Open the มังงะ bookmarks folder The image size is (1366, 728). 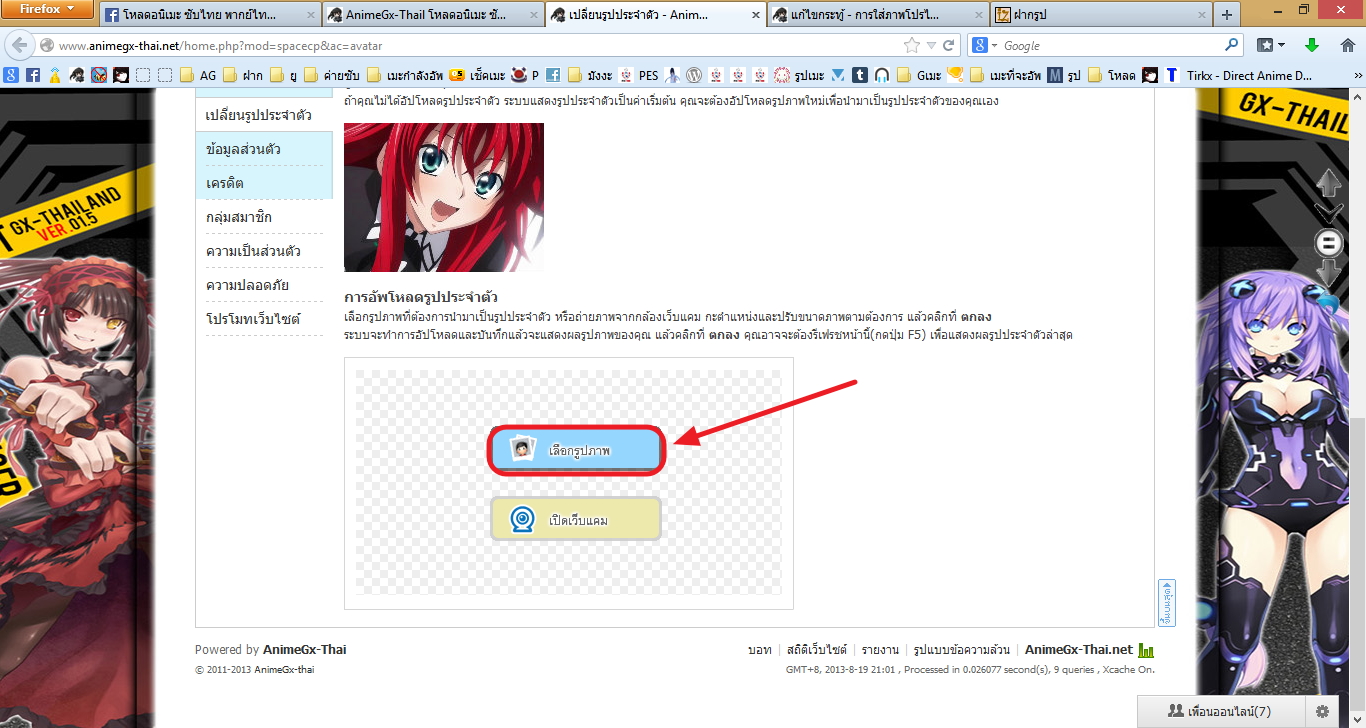tap(589, 75)
